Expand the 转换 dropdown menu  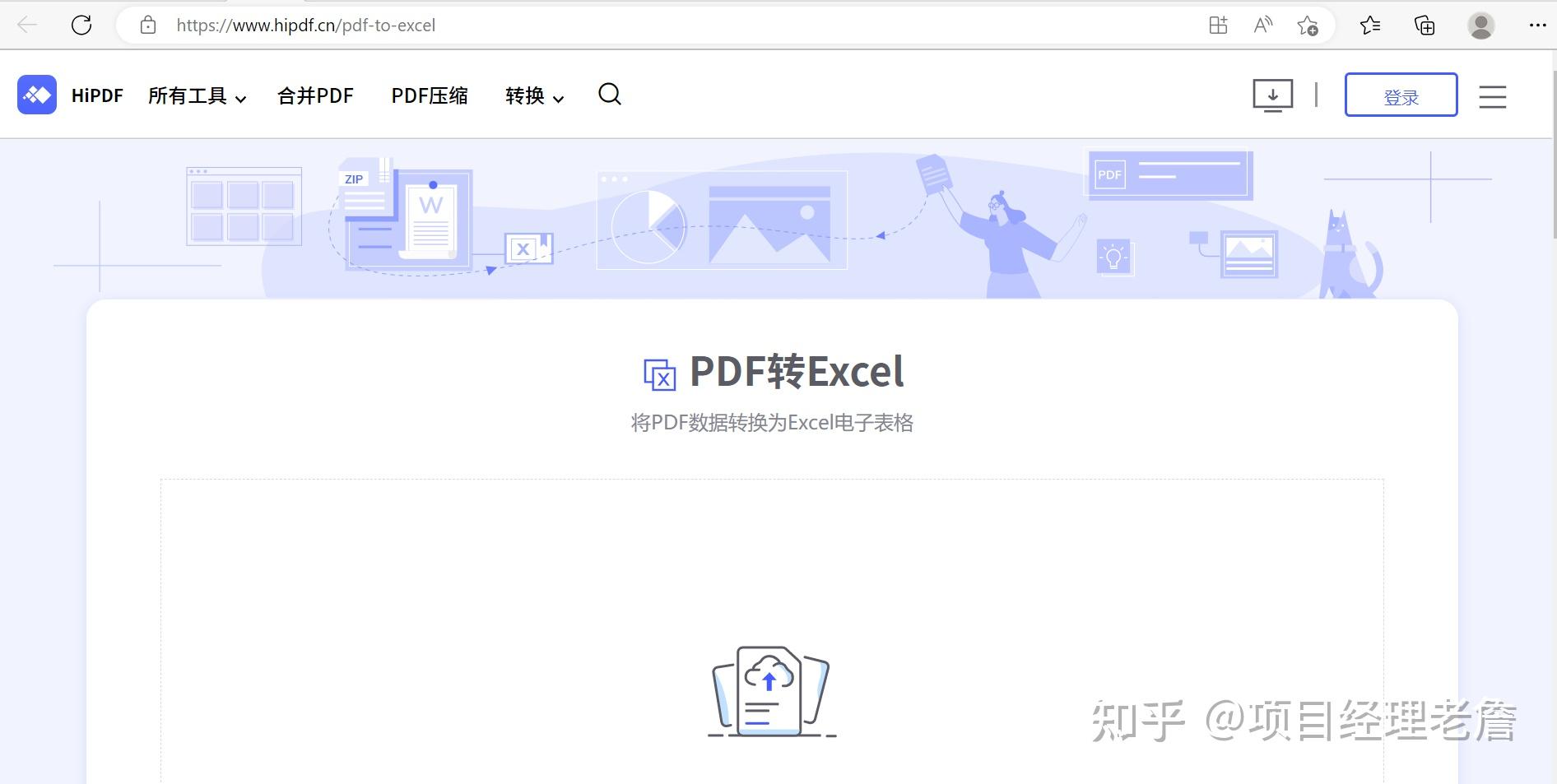534,96
